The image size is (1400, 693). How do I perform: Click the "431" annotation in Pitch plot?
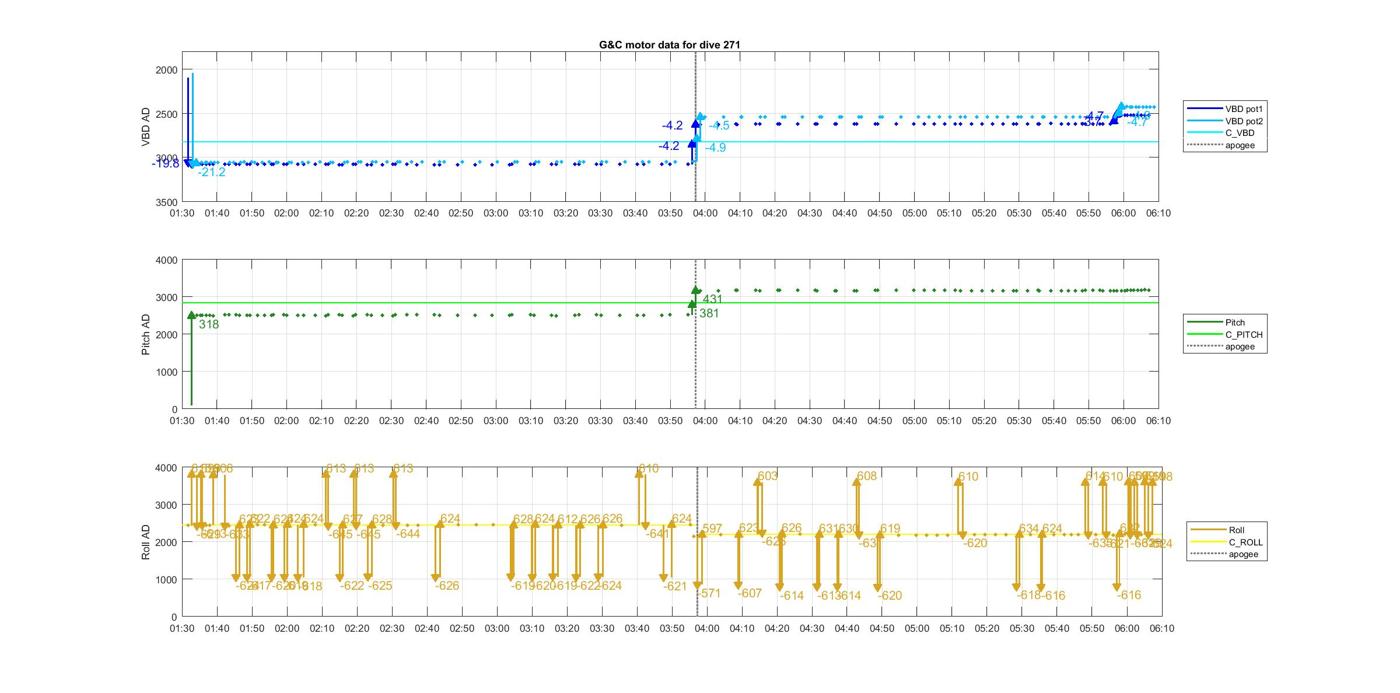pos(712,299)
